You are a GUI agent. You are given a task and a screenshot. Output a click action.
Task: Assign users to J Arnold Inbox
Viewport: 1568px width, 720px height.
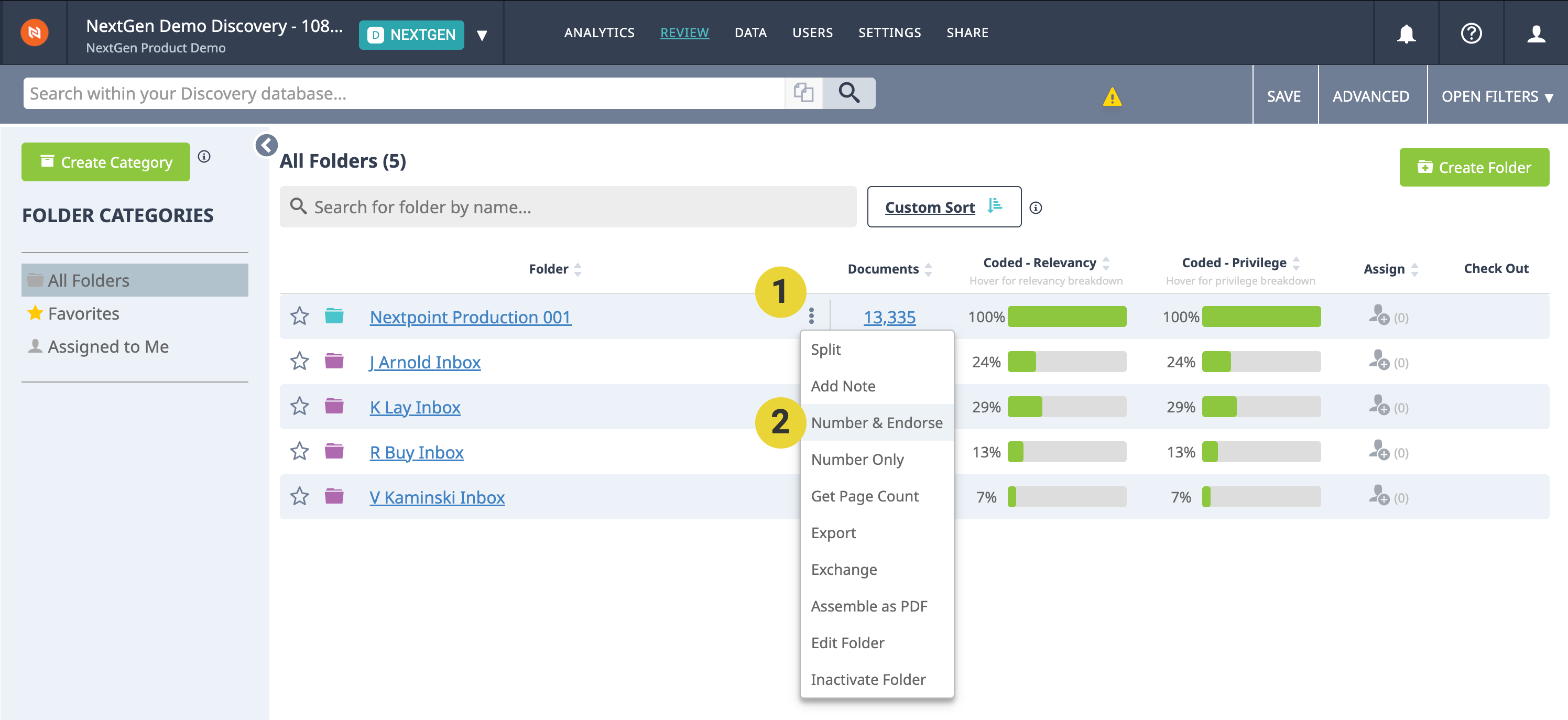(x=1379, y=361)
